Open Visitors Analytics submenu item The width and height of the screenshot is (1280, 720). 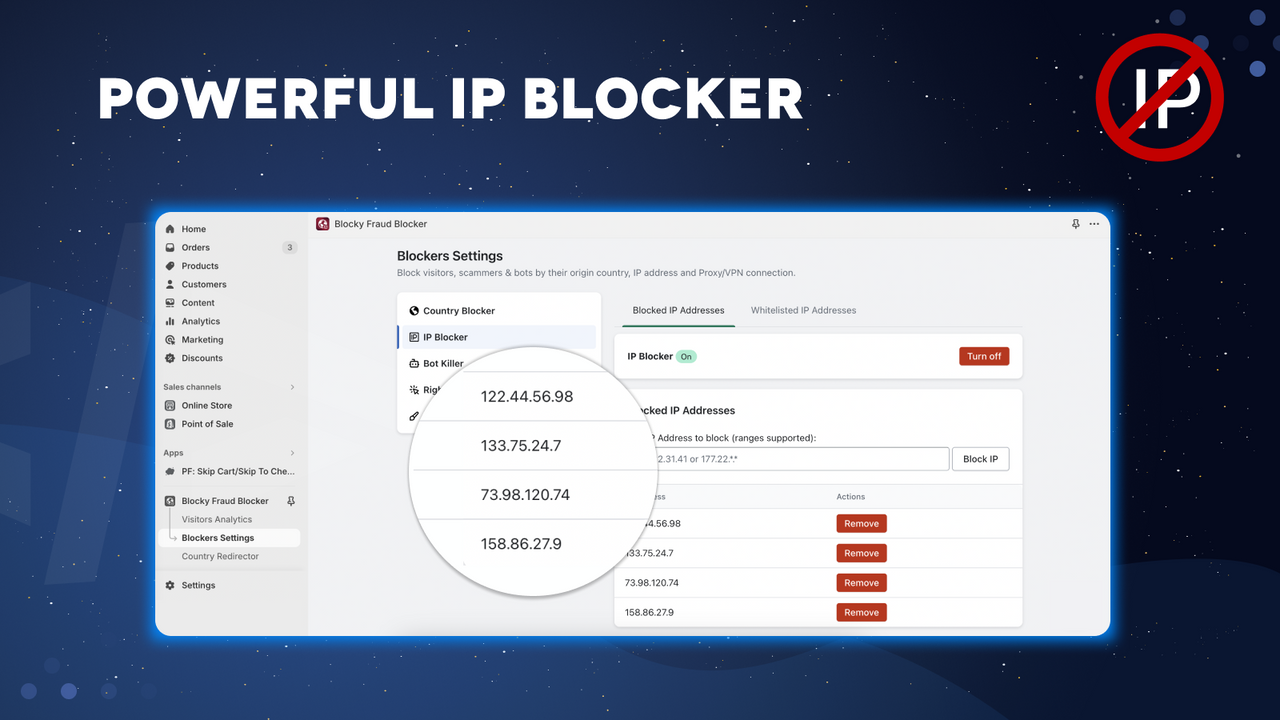click(x=217, y=520)
